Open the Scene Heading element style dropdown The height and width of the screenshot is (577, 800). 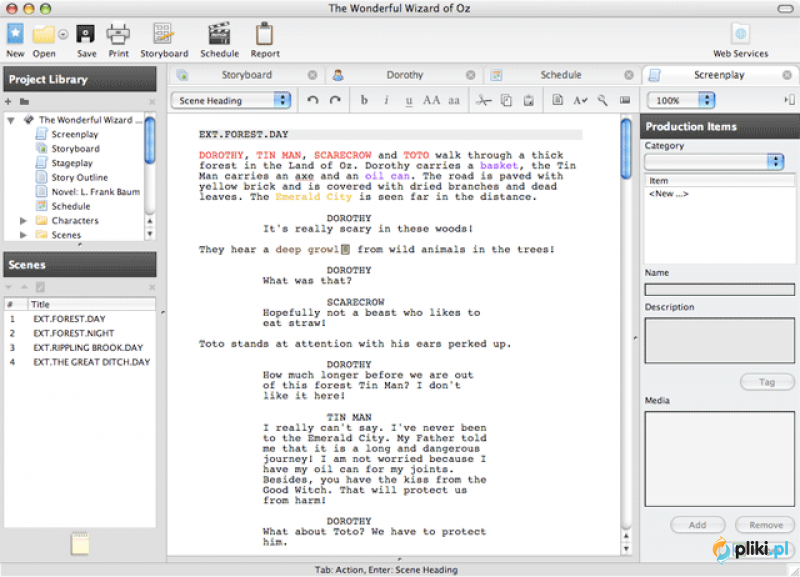click(x=231, y=101)
